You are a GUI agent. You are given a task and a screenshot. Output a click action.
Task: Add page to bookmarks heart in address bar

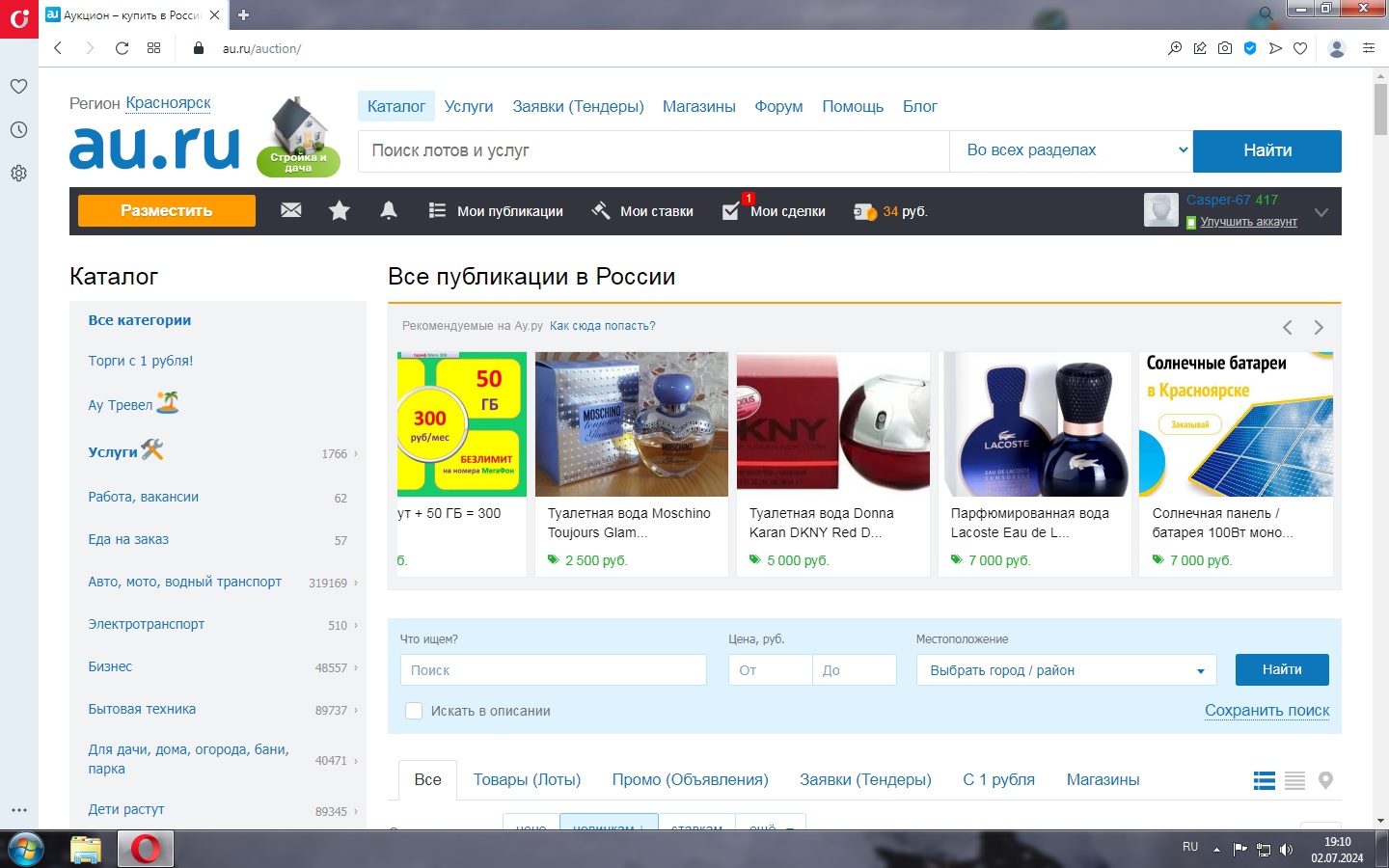[1300, 48]
